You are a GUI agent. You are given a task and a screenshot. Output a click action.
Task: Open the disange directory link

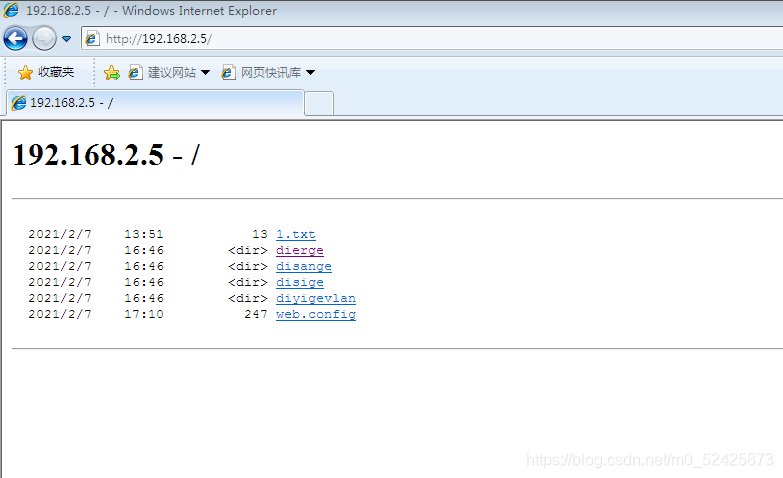pyautogui.click(x=304, y=266)
